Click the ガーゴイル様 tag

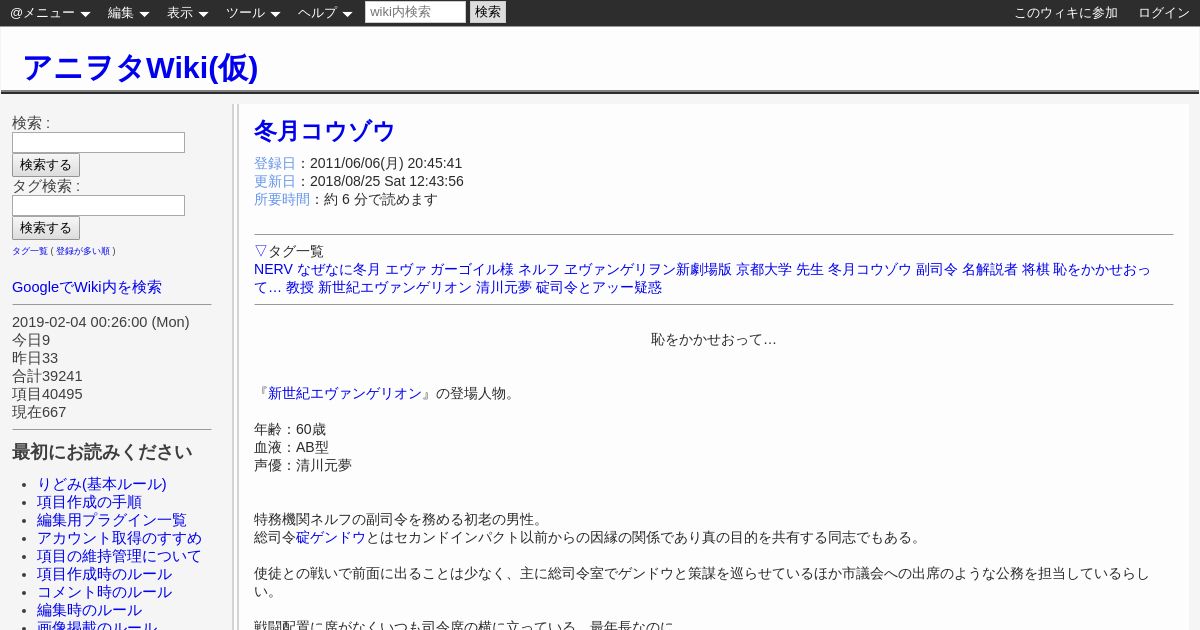click(x=472, y=269)
